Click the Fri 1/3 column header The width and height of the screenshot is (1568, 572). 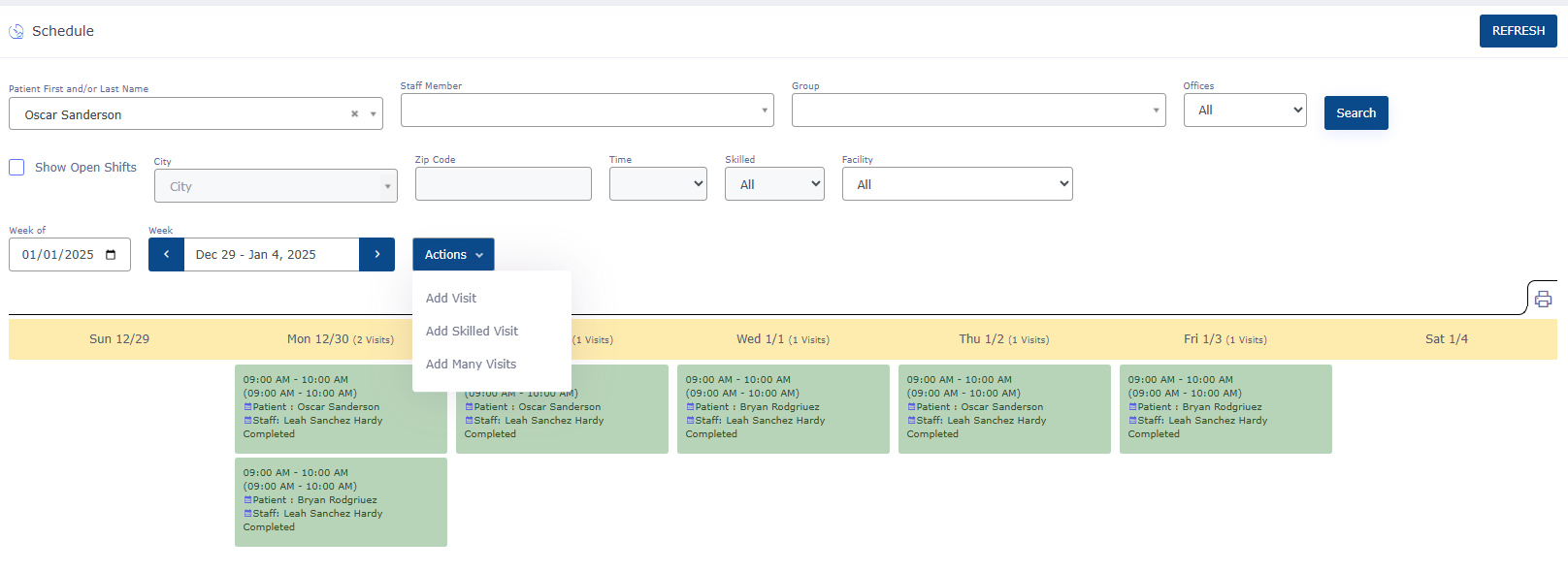coord(1225,338)
